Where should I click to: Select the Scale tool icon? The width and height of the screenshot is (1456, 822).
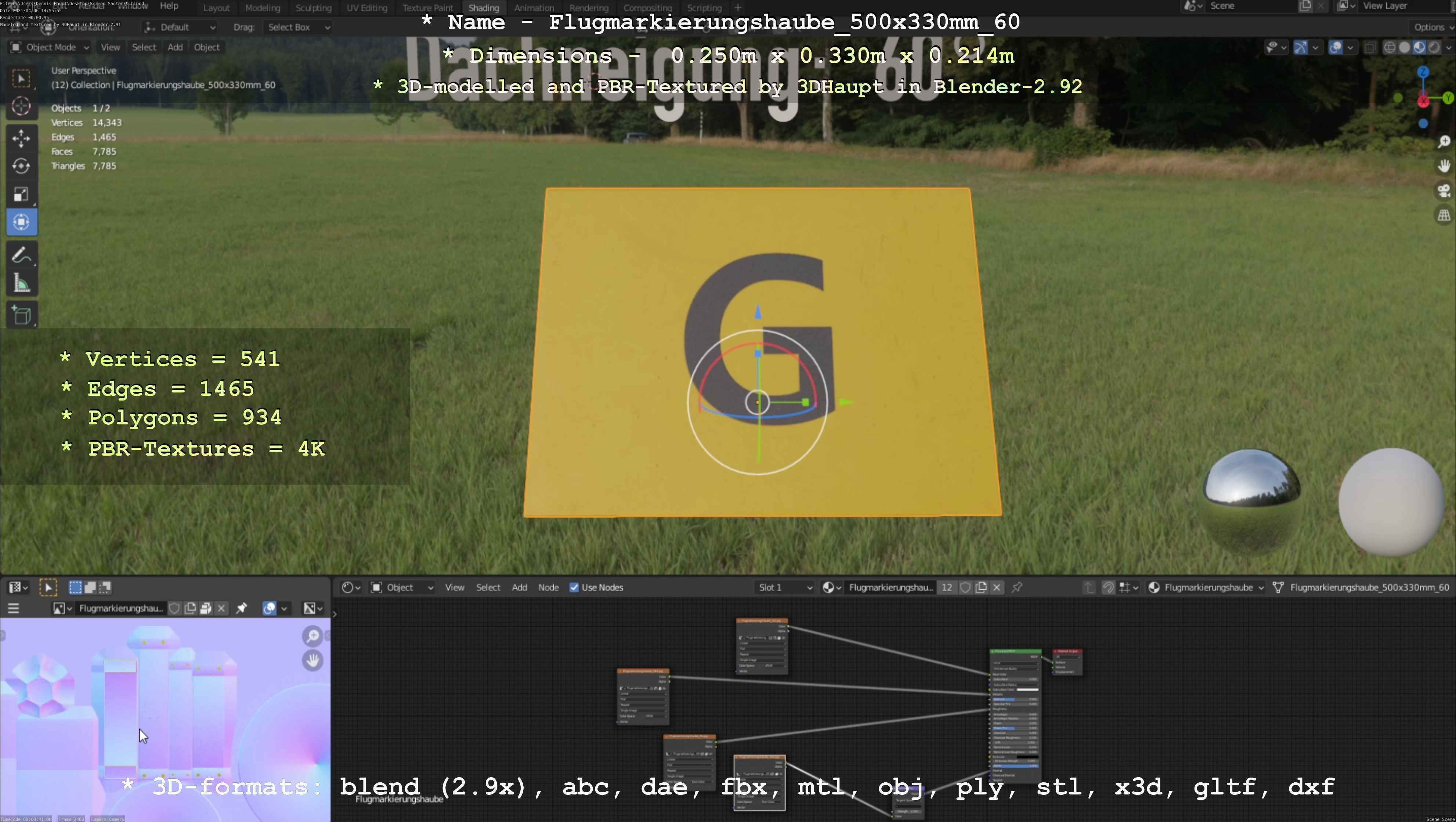(x=21, y=194)
